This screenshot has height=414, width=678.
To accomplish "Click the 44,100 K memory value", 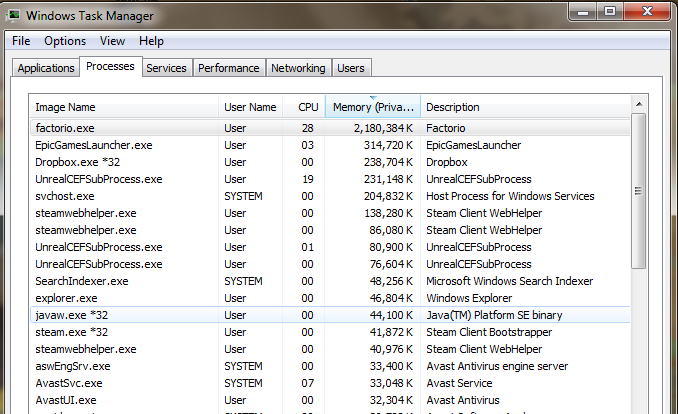I will click(391, 315).
